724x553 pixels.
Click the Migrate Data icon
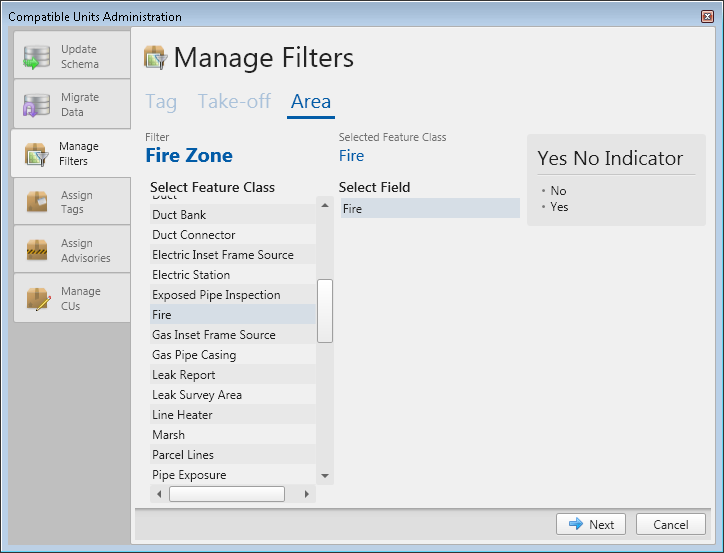37,105
